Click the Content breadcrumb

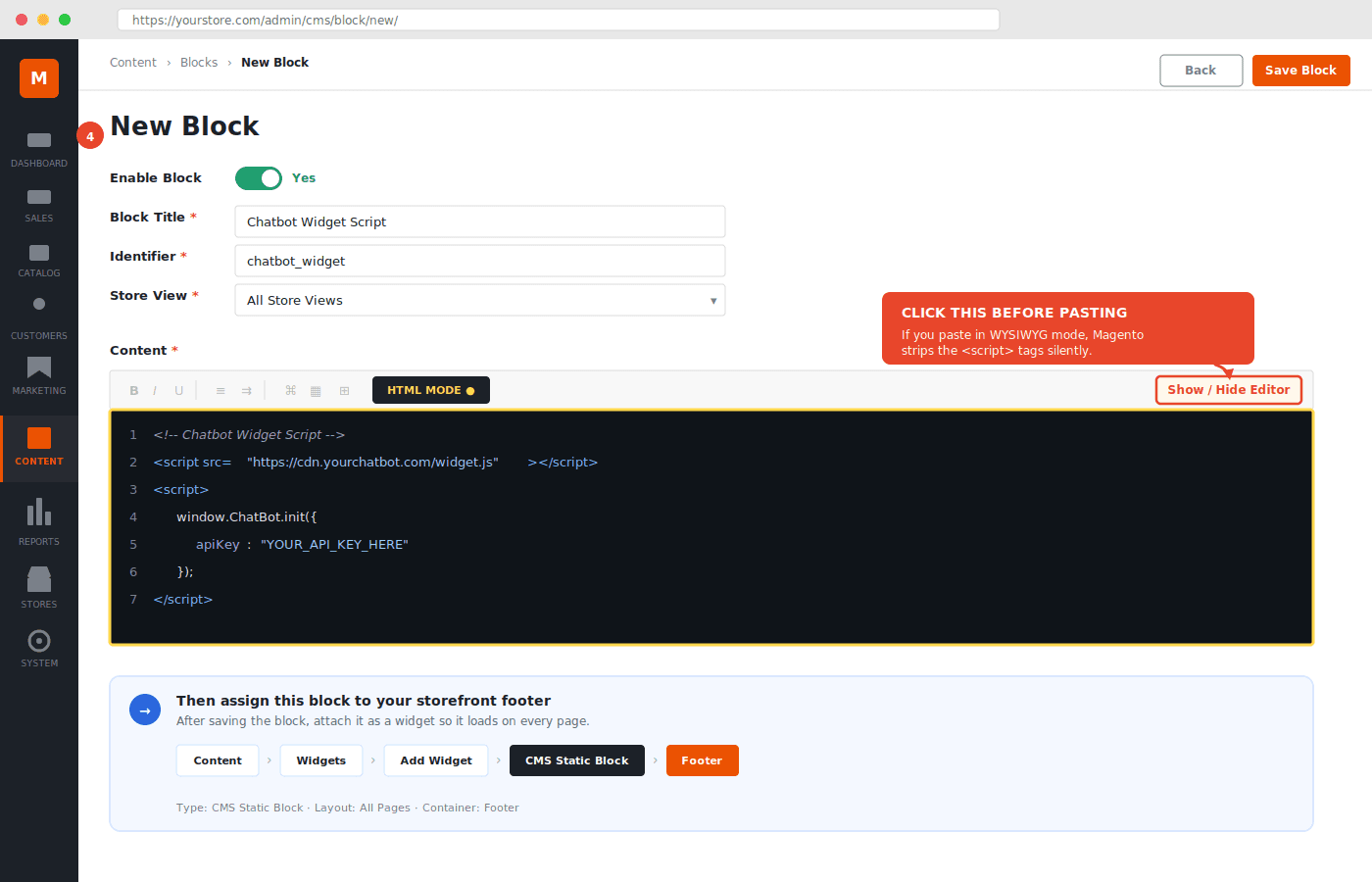pyautogui.click(x=133, y=62)
